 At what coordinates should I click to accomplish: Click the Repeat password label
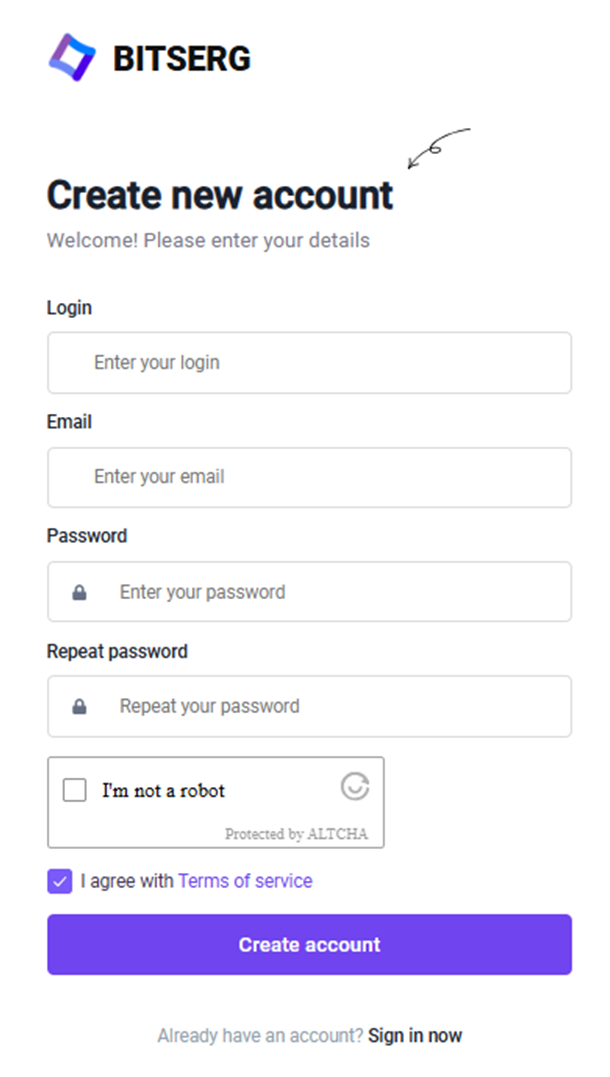pyautogui.click(x=117, y=651)
